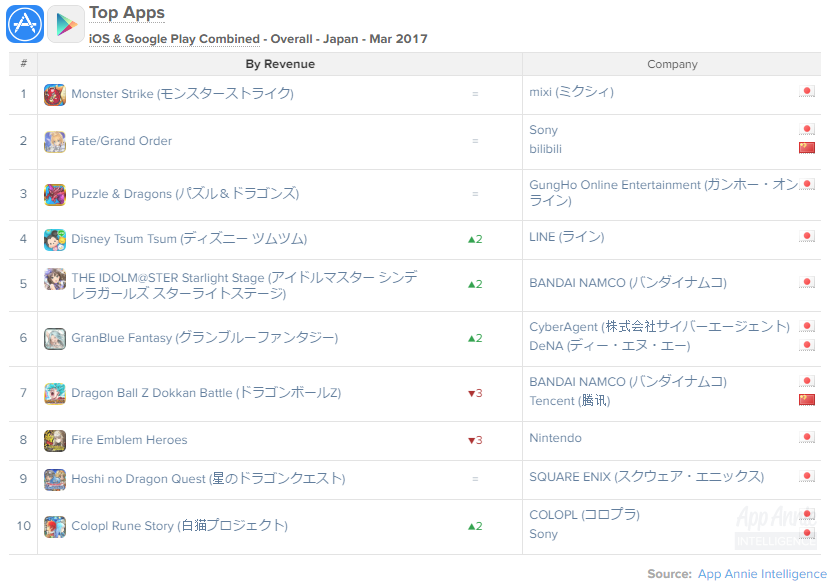Screen dimensions: 834x586
Task: Open the GranBlue Fantasy app icon
Action: tap(55, 339)
